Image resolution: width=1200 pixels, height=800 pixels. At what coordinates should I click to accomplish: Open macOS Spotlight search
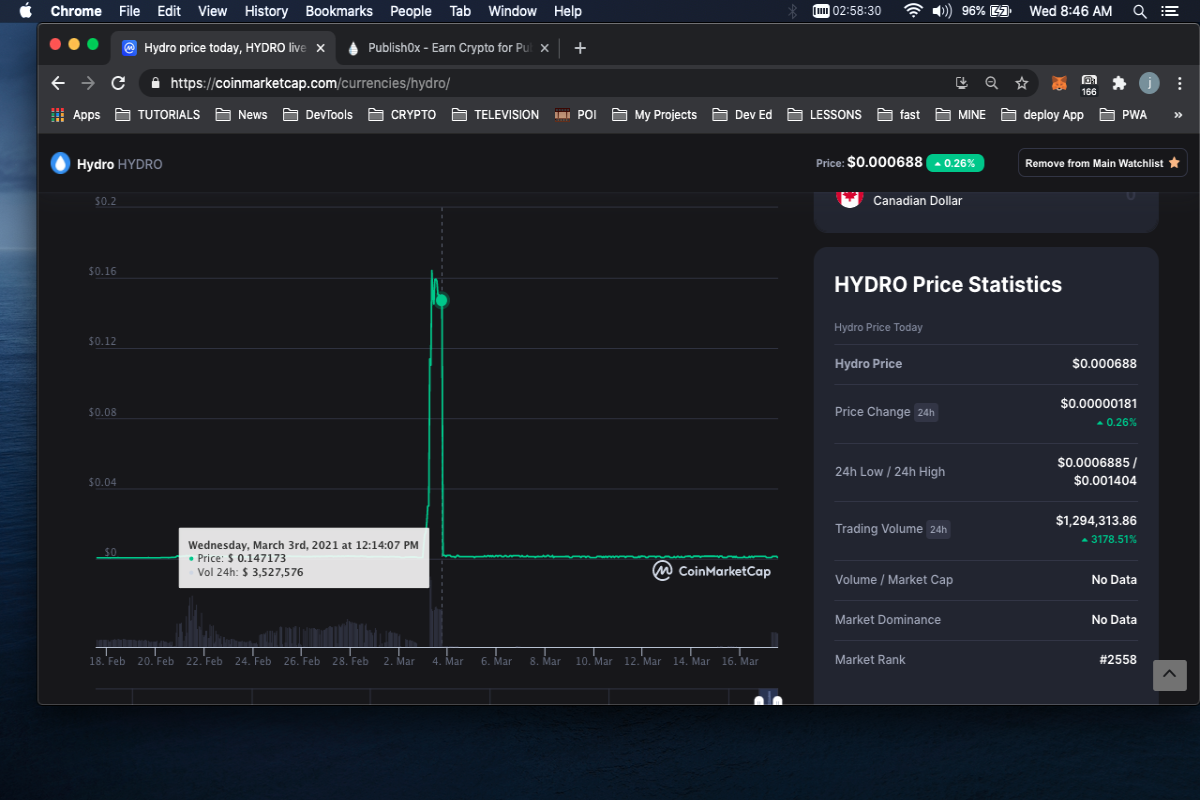tap(1140, 11)
